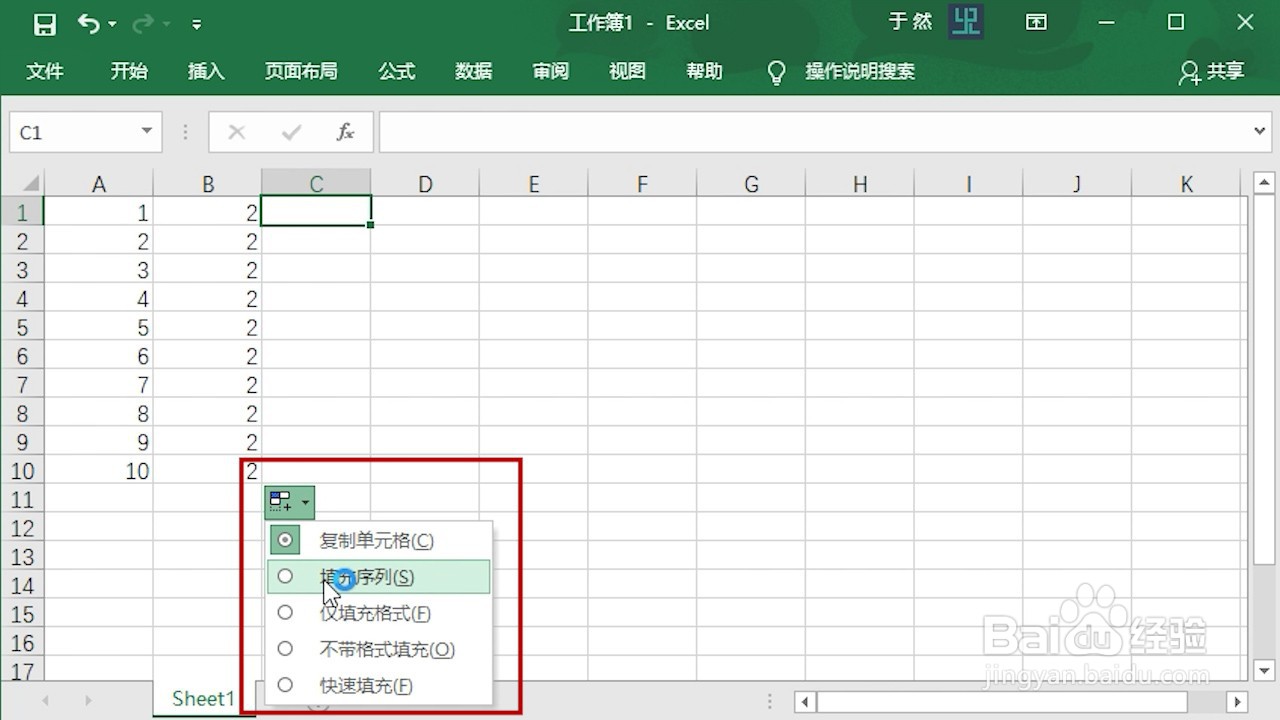Click the Enter (checkmark) icon in formula bar

[x=290, y=131]
